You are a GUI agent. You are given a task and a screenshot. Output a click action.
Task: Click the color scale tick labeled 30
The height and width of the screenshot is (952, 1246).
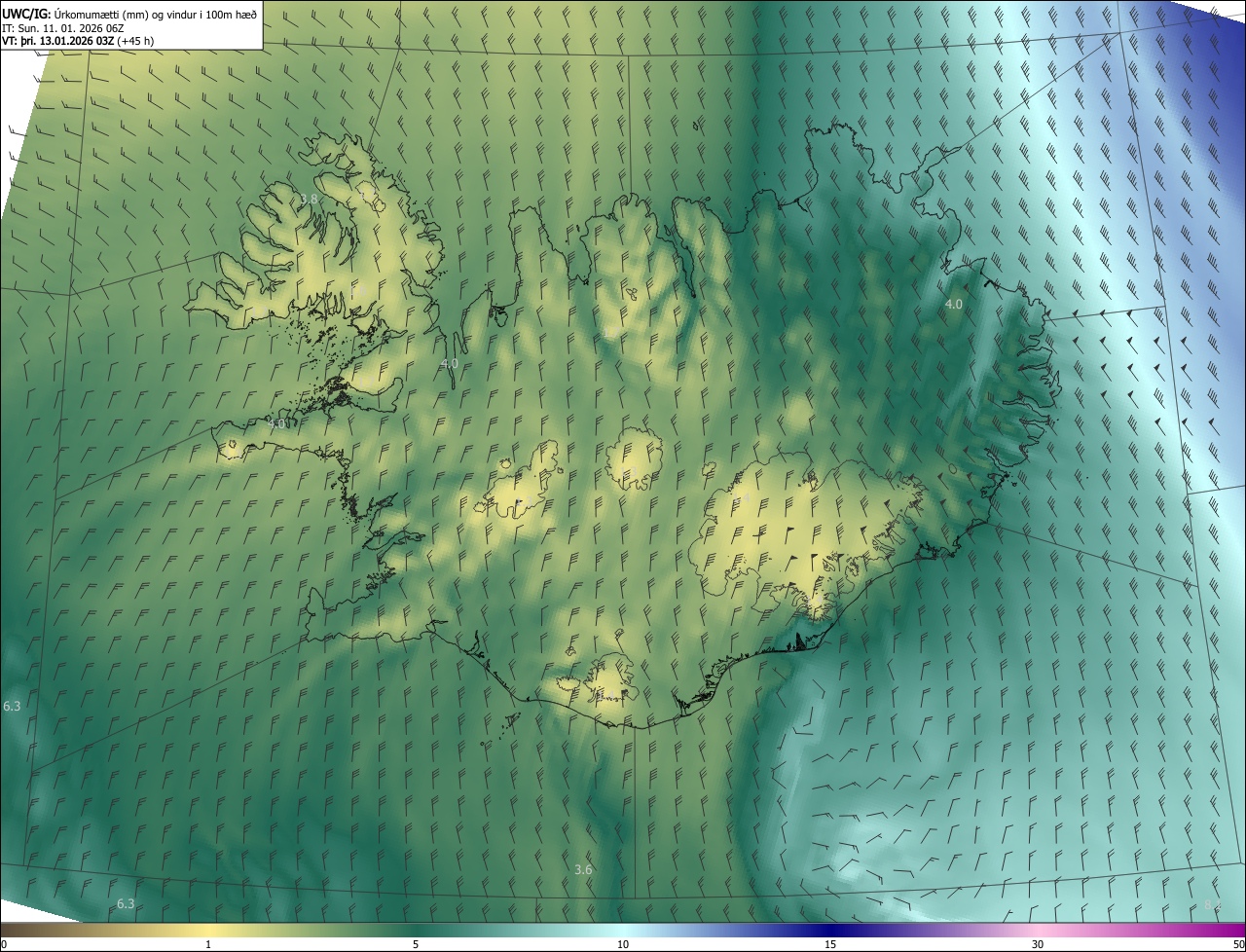click(1038, 944)
